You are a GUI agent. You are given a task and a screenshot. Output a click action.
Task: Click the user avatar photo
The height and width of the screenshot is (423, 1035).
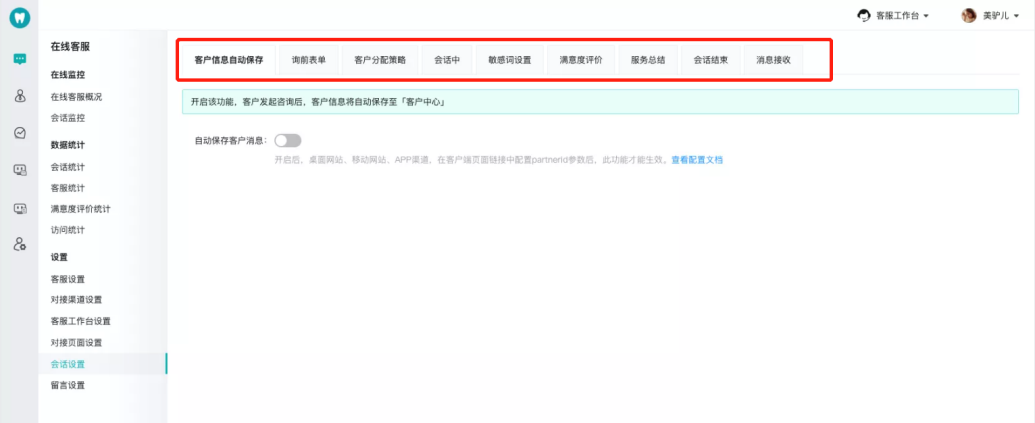coord(968,16)
